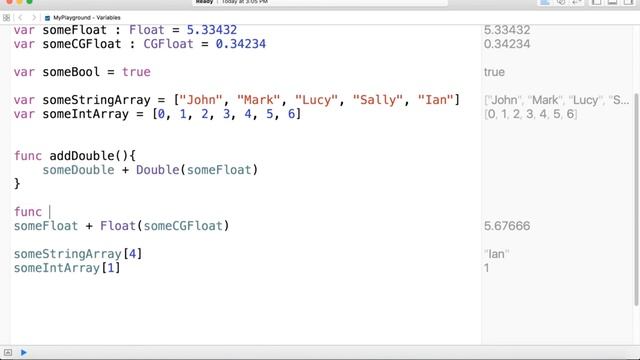
Task: Go forward in the jump bar history
Action: coord(34,18)
